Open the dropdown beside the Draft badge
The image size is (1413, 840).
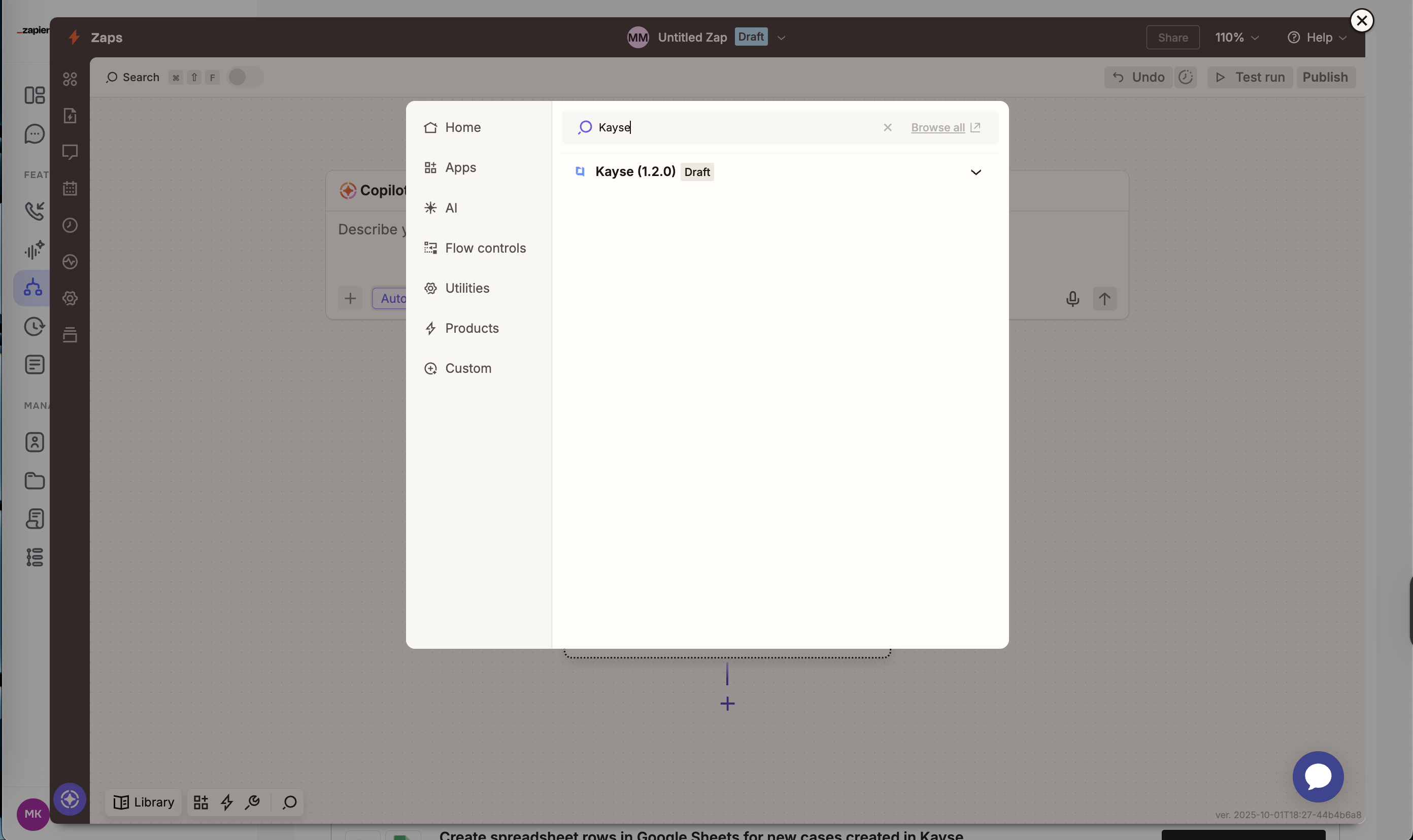[782, 38]
